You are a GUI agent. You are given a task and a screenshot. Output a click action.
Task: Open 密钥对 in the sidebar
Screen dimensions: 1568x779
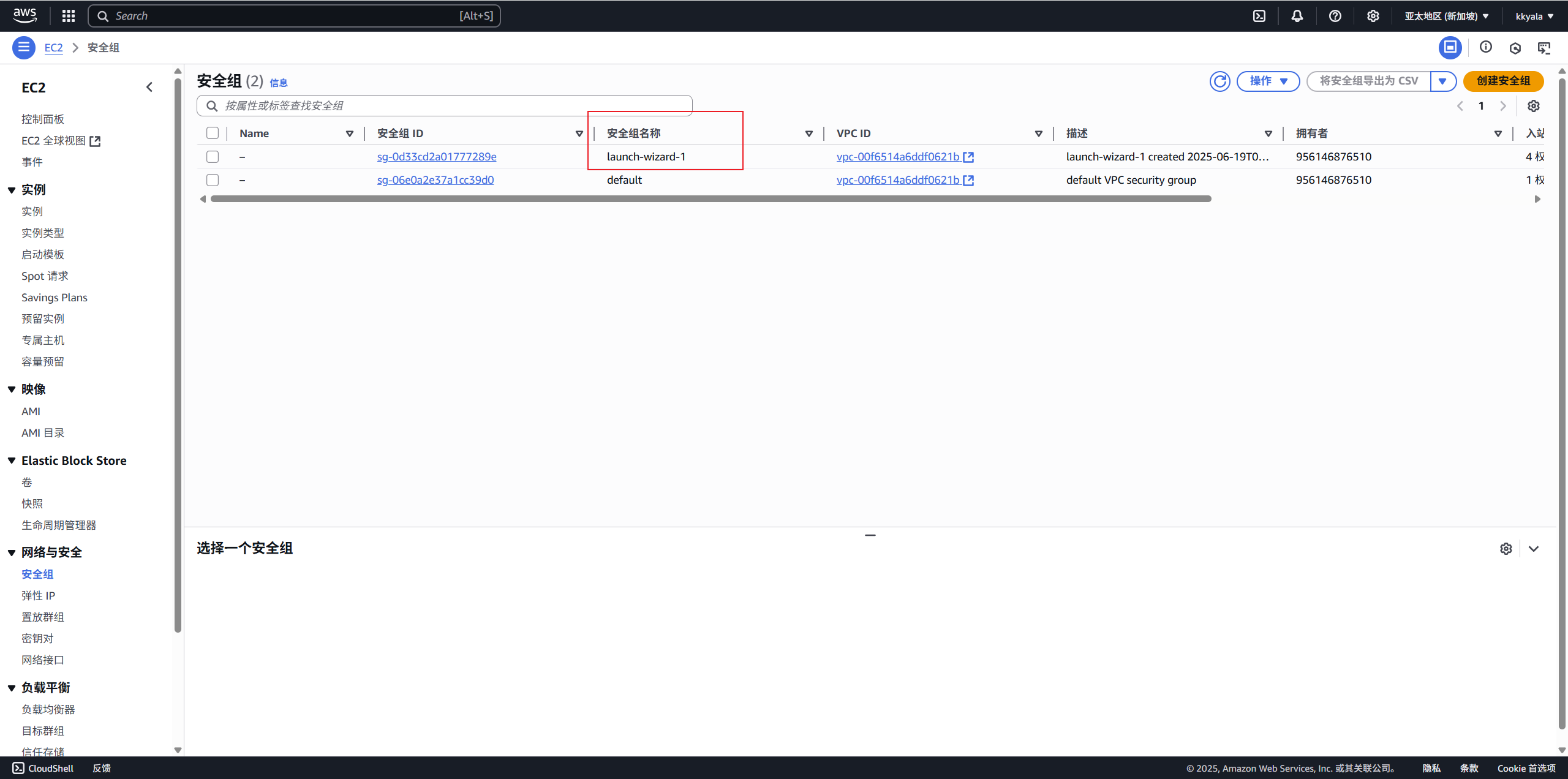(37, 638)
